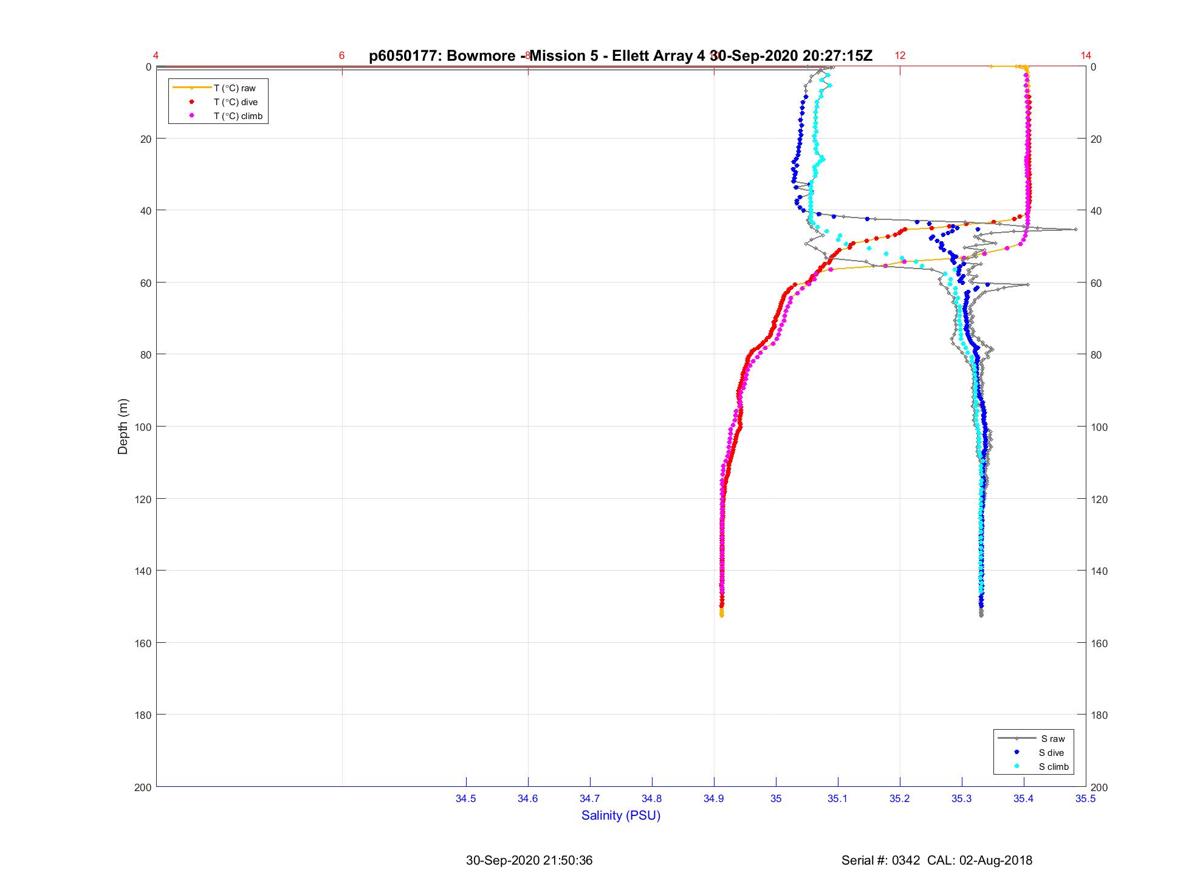The image size is (1200, 885).
Task: Click the timestamp 30-Sep-2020 21:50:36
Action: [x=530, y=860]
